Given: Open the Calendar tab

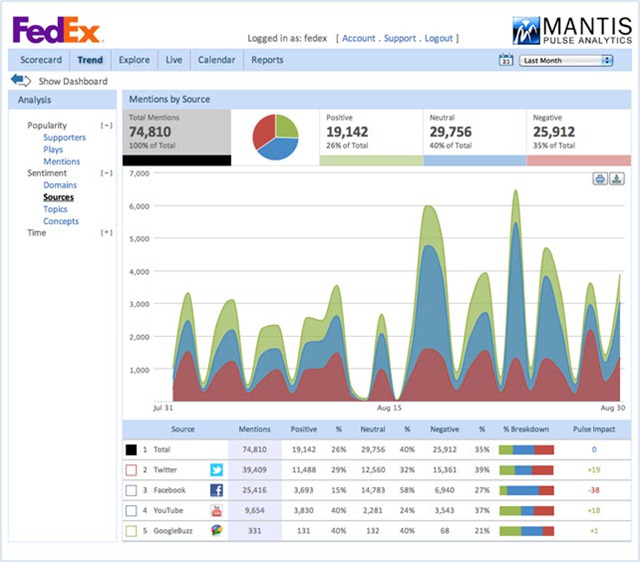Looking at the screenshot, I should [x=217, y=60].
